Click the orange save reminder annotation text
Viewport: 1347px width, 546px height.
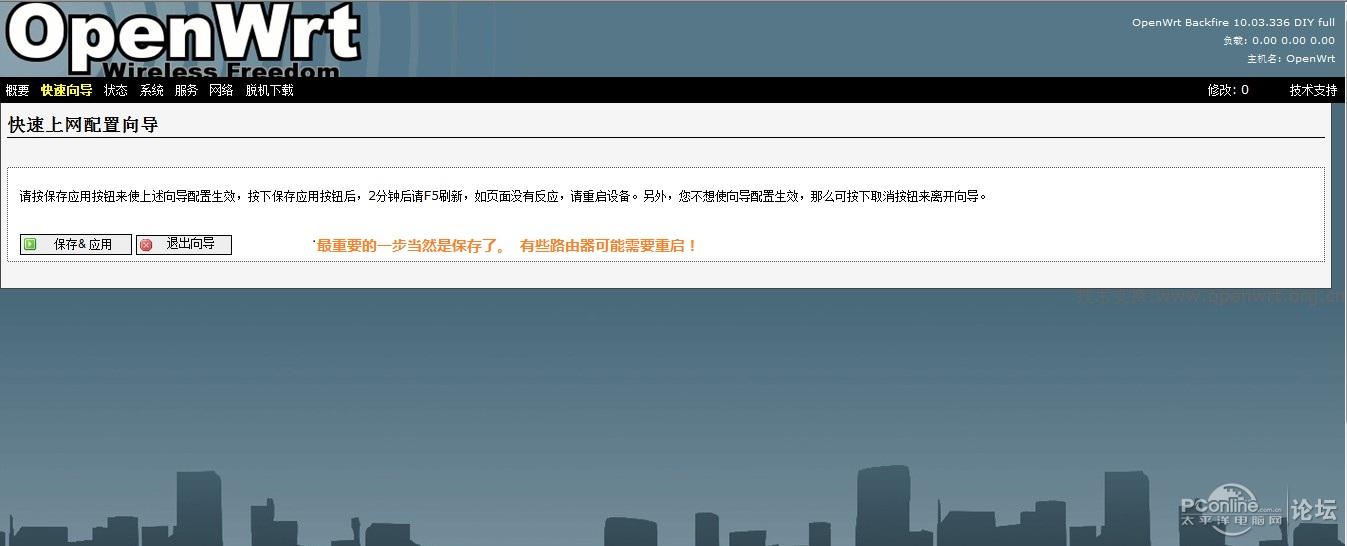coord(507,245)
